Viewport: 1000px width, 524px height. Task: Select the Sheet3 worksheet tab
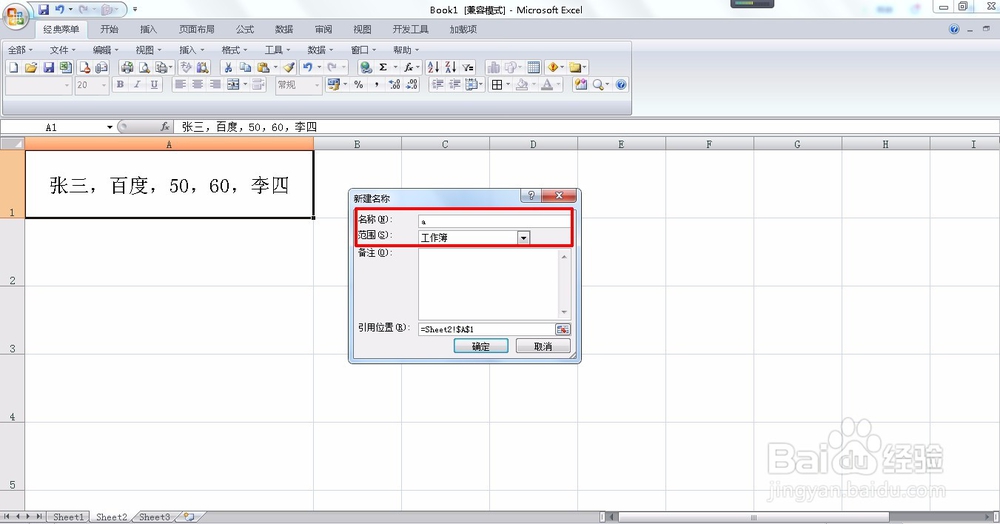coord(154,517)
